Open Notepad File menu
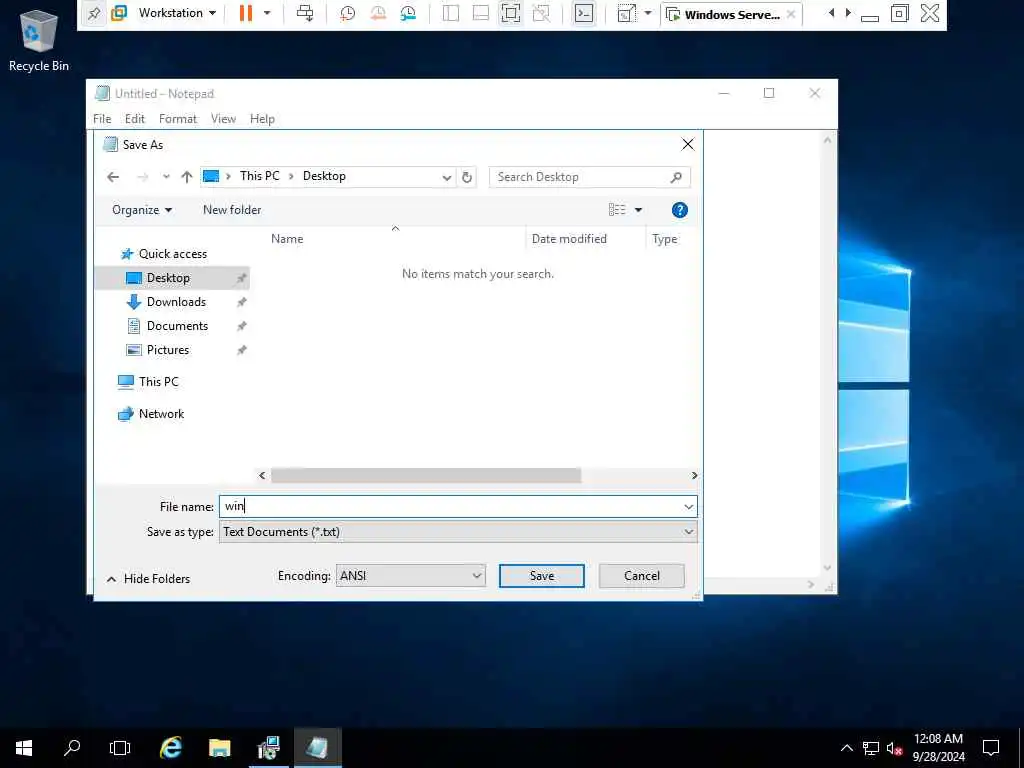 [x=102, y=119]
